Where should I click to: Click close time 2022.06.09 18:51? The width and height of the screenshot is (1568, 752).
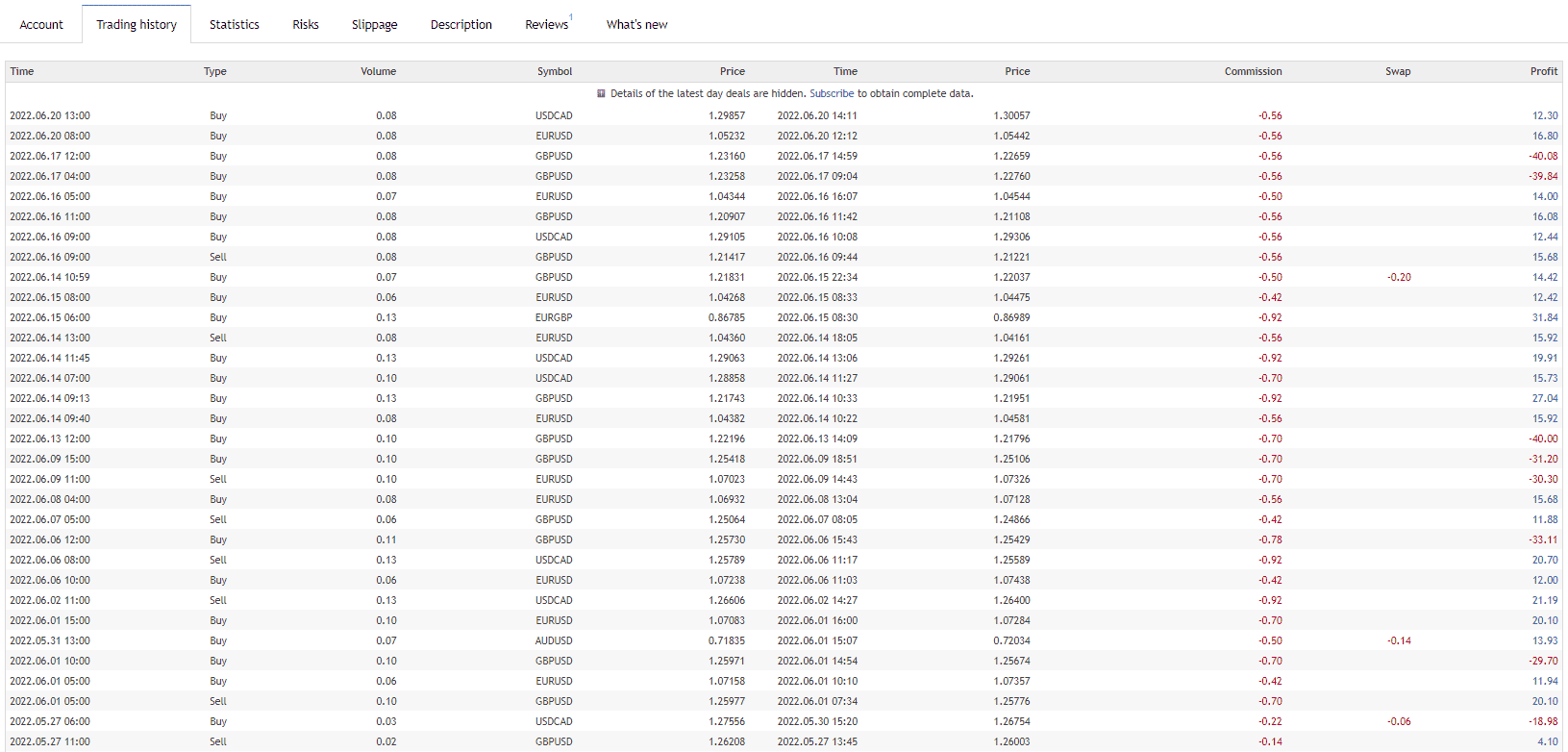817,459
